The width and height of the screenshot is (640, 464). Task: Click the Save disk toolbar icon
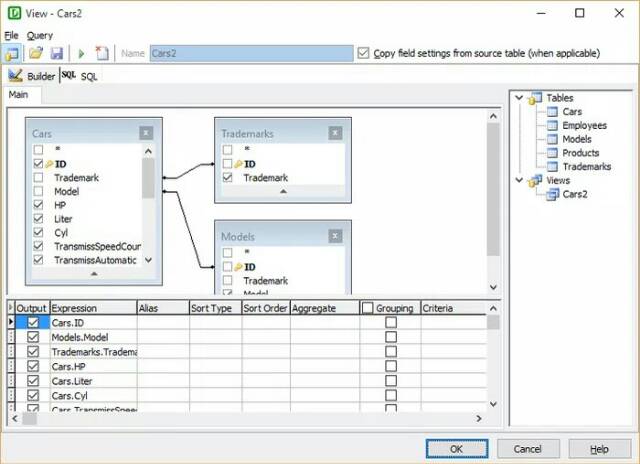click(56, 53)
